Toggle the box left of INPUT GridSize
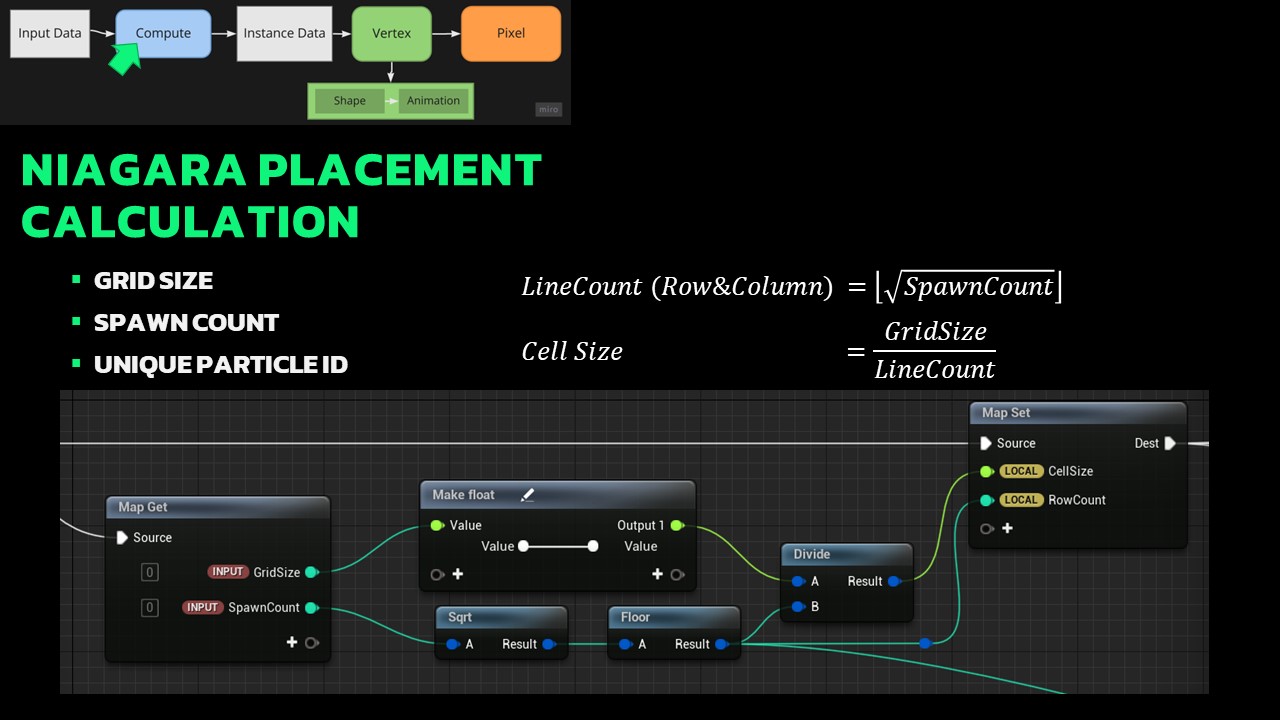Viewport: 1280px width, 720px height. pyautogui.click(x=149, y=572)
